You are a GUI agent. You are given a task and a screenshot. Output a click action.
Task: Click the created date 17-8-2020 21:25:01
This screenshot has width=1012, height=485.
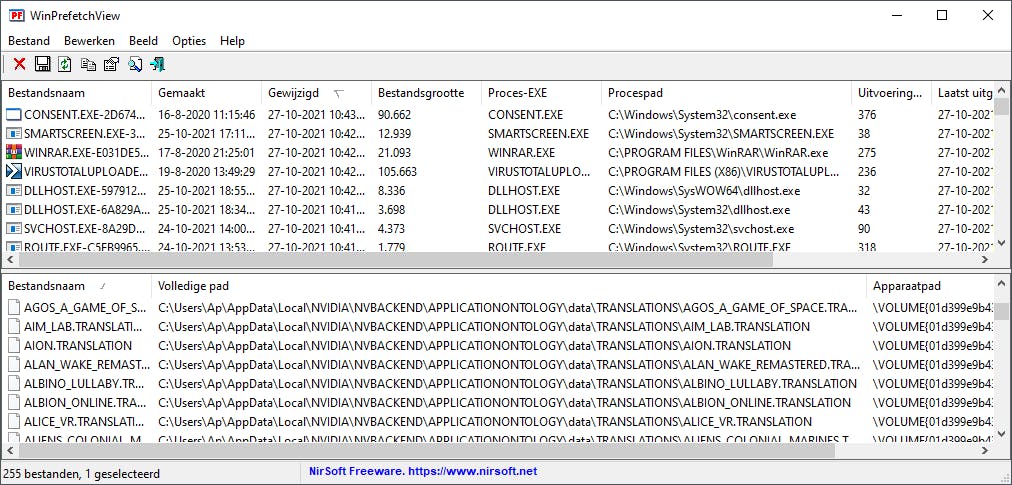pos(205,153)
